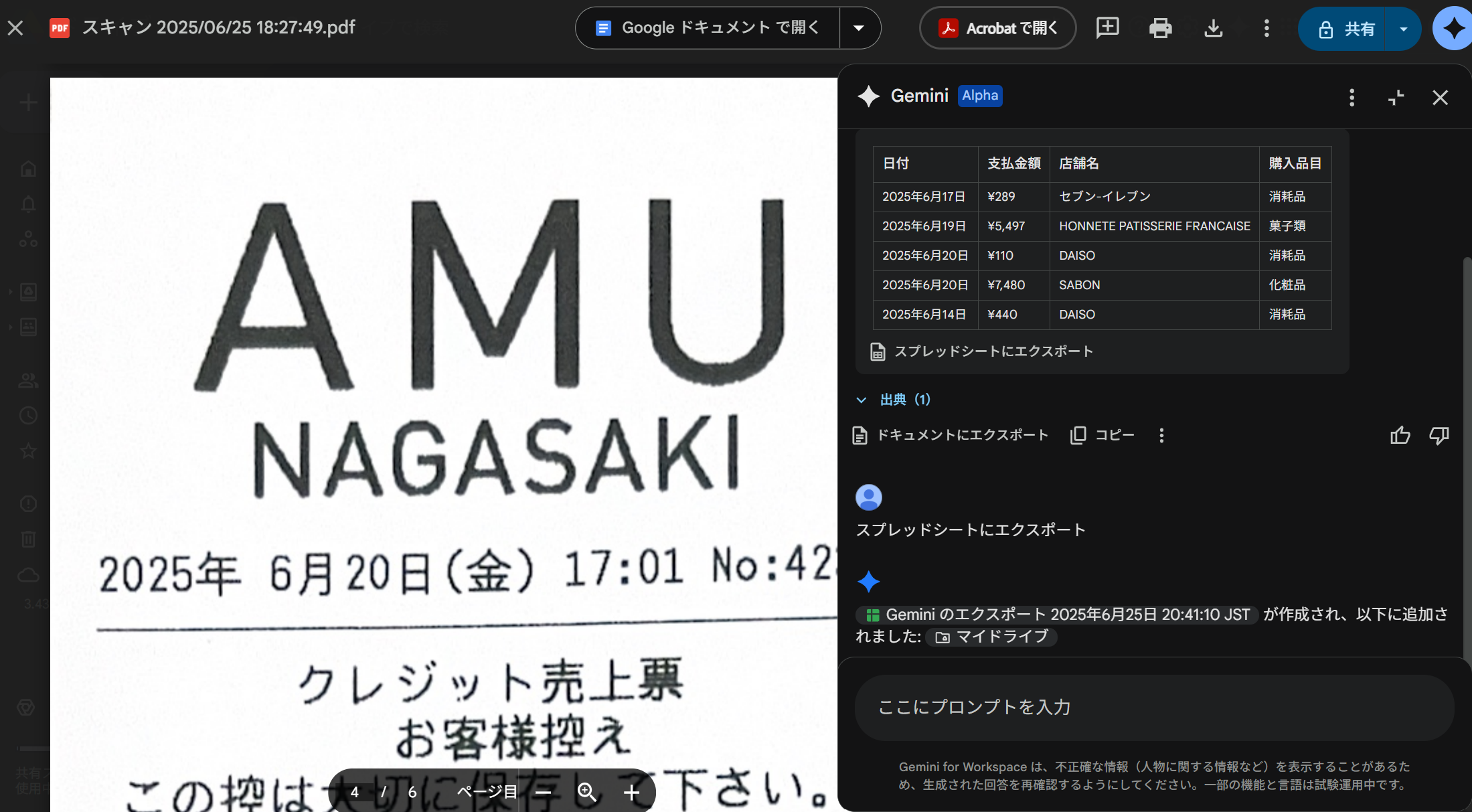Print the document using the printer icon

point(1160,28)
